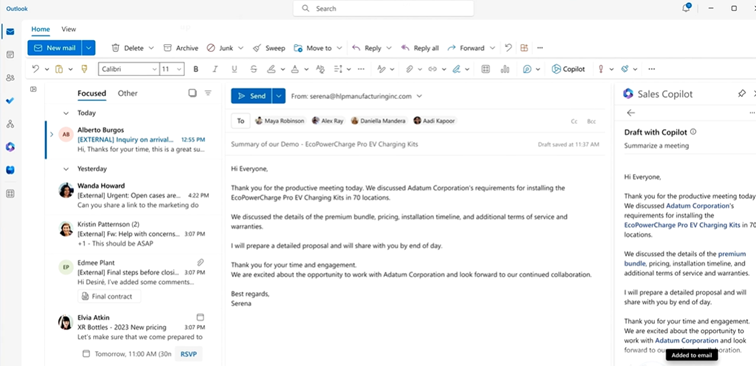756x366 pixels.
Task: Open Wanda Howard's email
Action: [x=135, y=195]
